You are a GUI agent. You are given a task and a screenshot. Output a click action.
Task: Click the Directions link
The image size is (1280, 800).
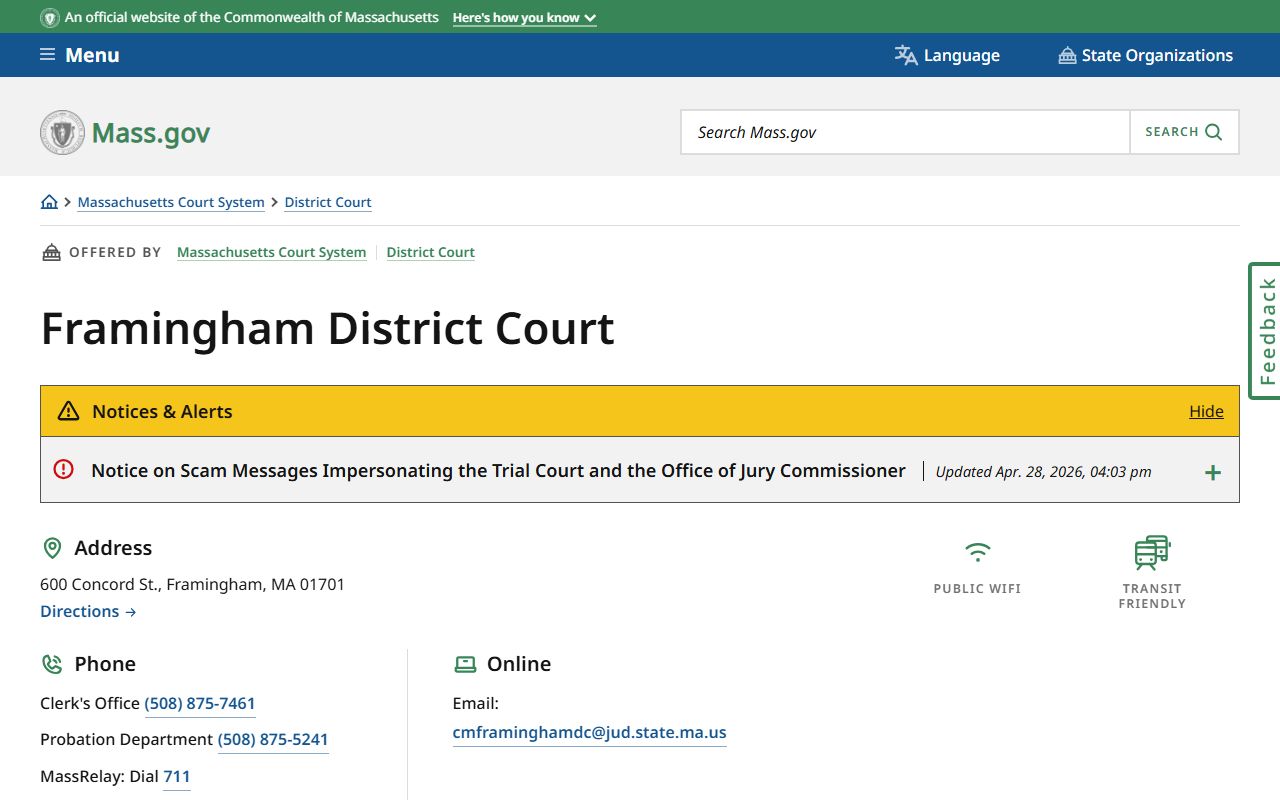tap(88, 611)
